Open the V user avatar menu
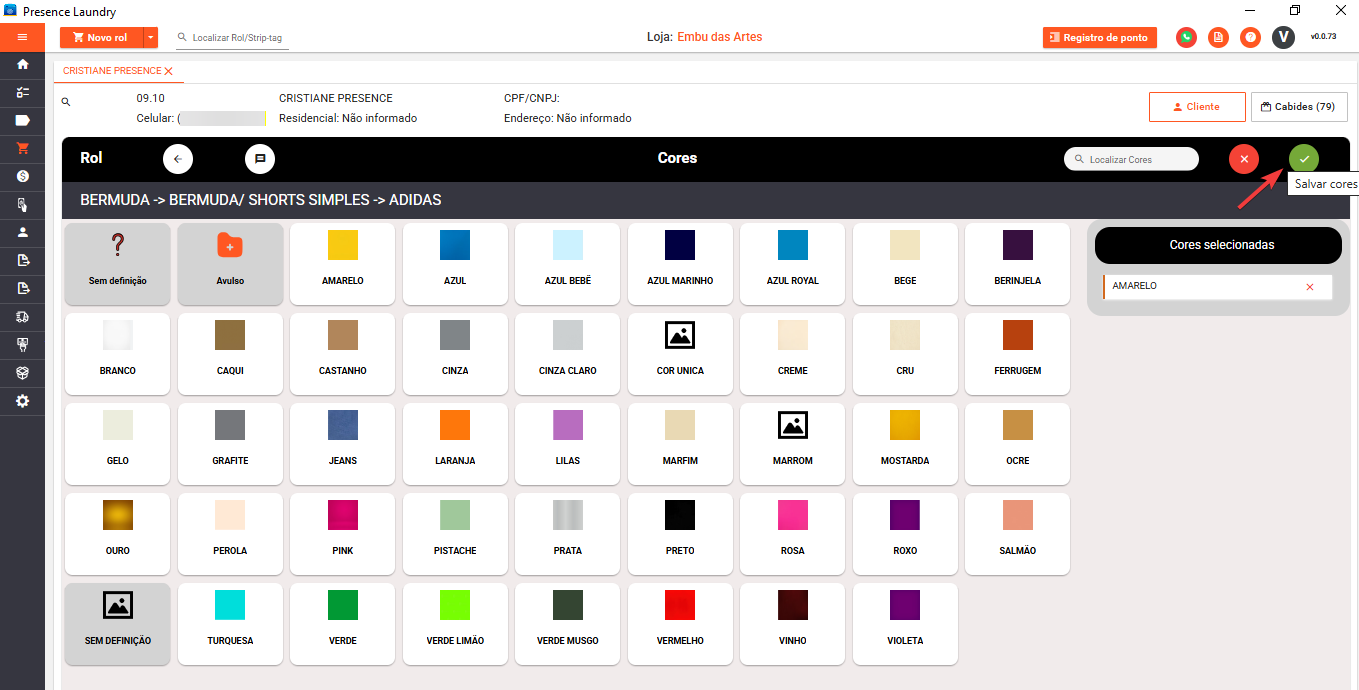Viewport: 1359px width, 690px height. tap(1283, 38)
